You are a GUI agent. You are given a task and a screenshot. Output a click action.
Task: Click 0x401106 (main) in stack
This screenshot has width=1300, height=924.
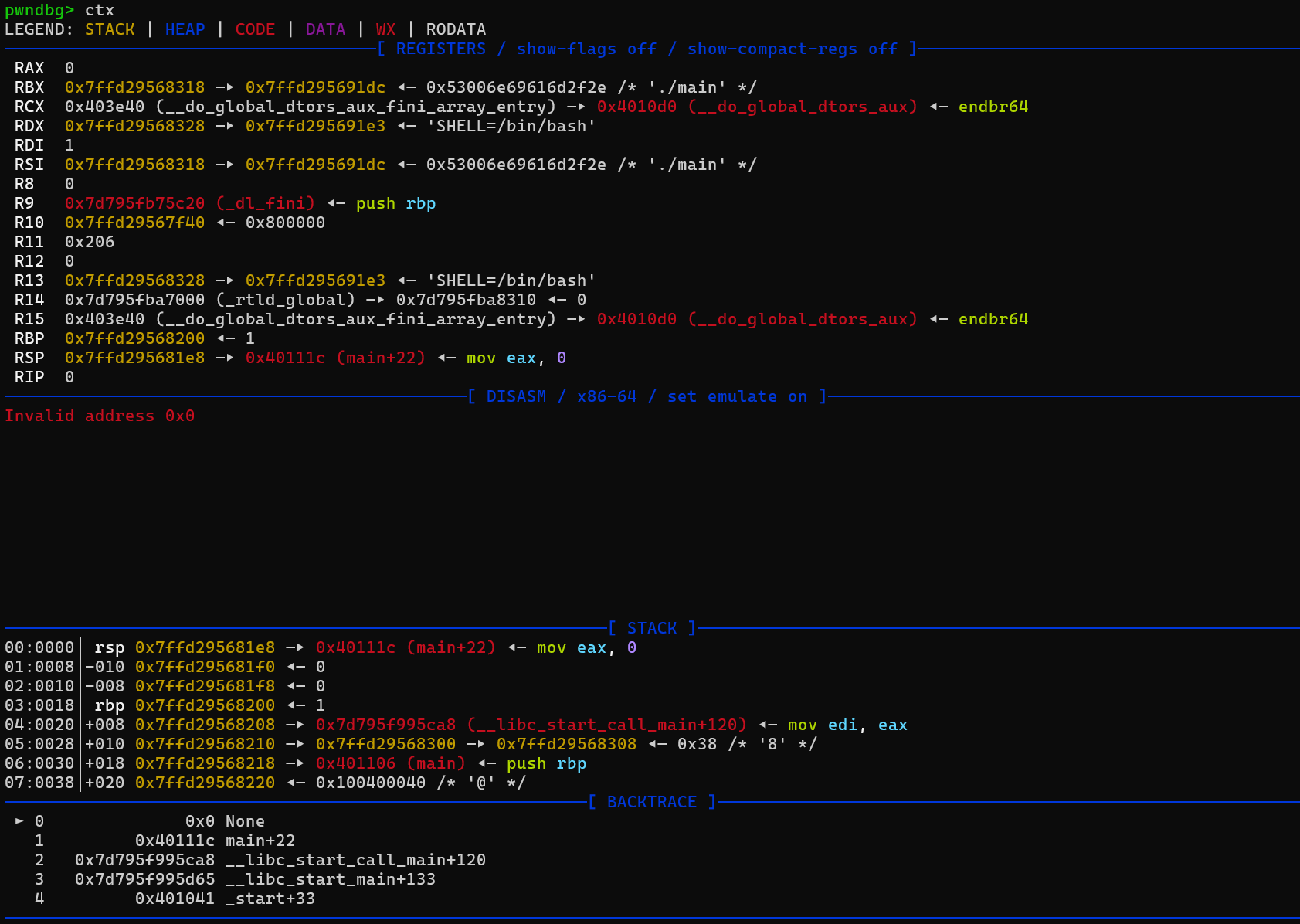point(391,763)
